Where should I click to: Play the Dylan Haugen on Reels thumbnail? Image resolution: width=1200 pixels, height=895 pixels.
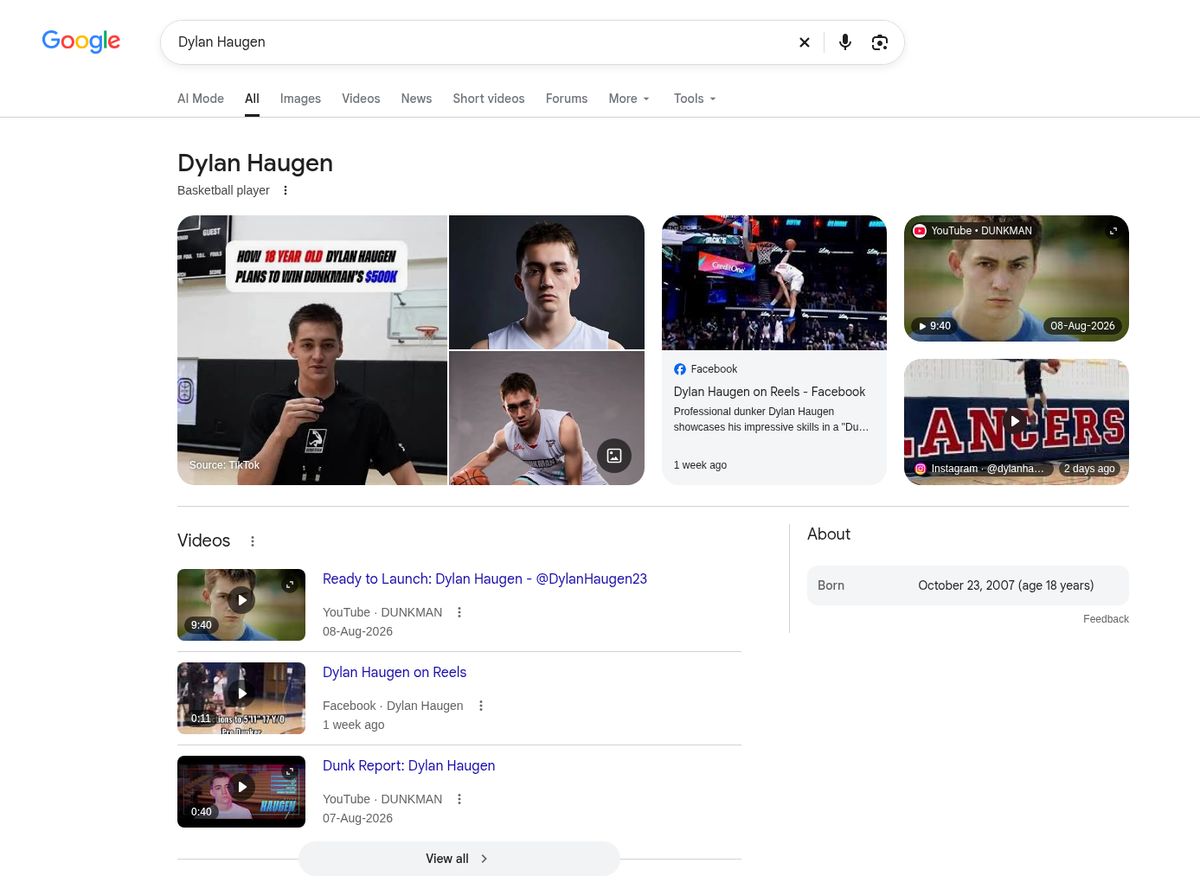pos(241,693)
